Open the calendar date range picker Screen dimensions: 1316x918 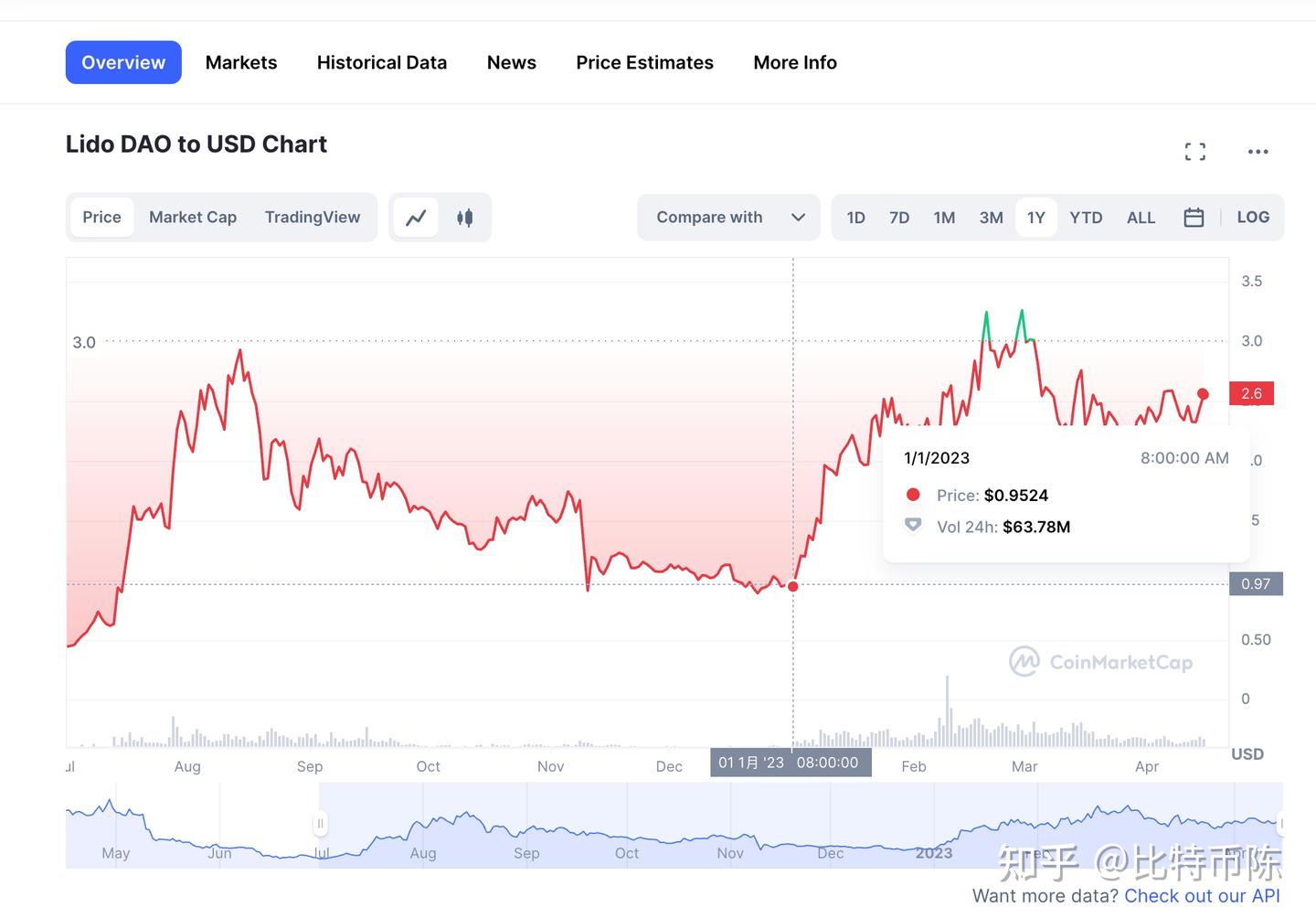click(x=1193, y=218)
